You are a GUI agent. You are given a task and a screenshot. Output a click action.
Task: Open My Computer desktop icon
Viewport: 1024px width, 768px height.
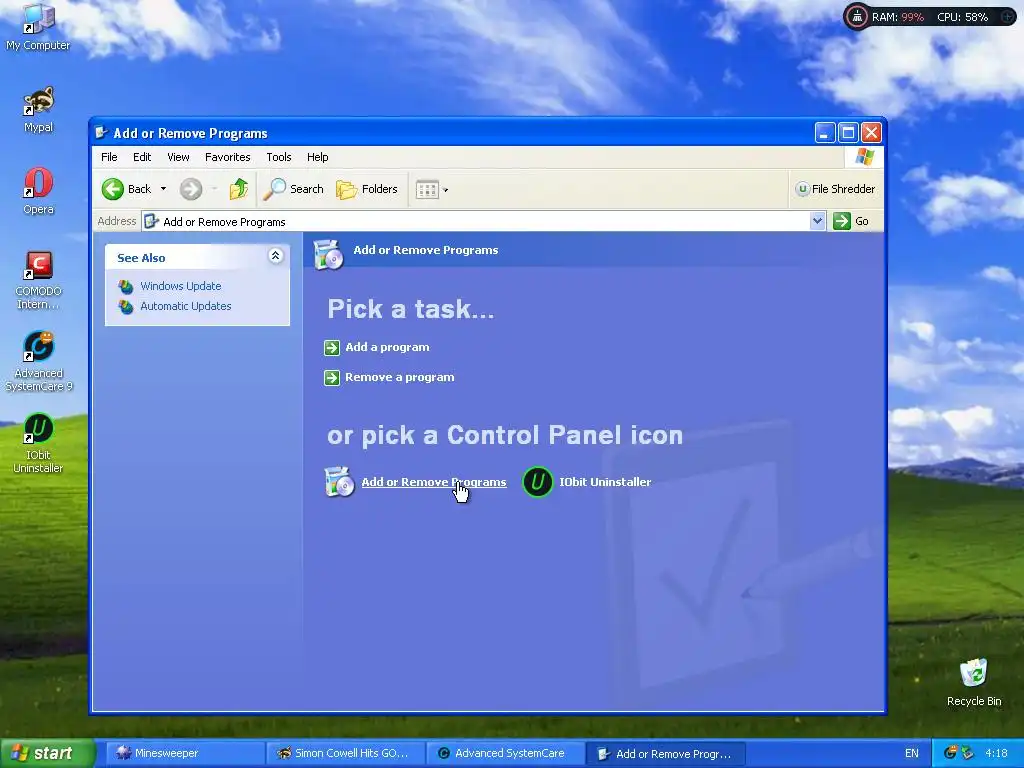pos(38,26)
